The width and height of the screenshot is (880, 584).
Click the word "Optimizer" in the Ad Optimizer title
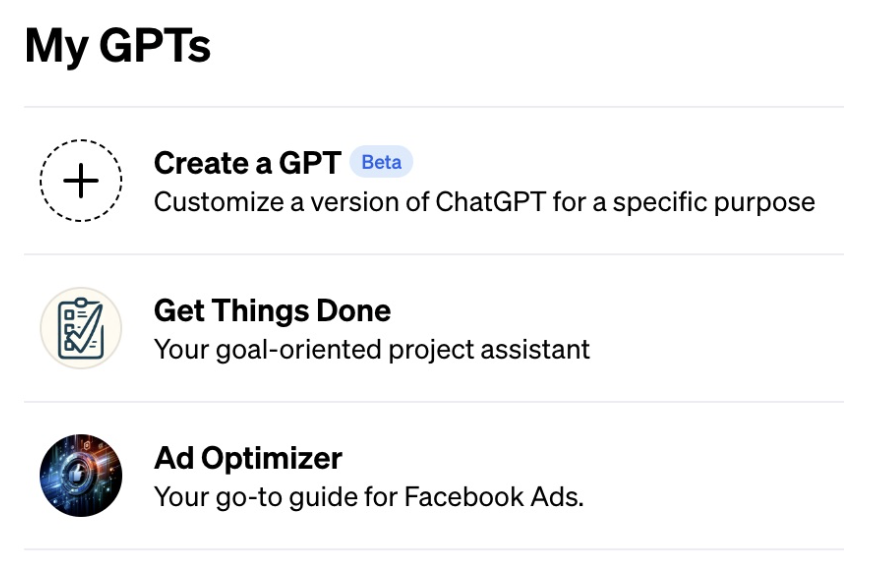(x=271, y=458)
